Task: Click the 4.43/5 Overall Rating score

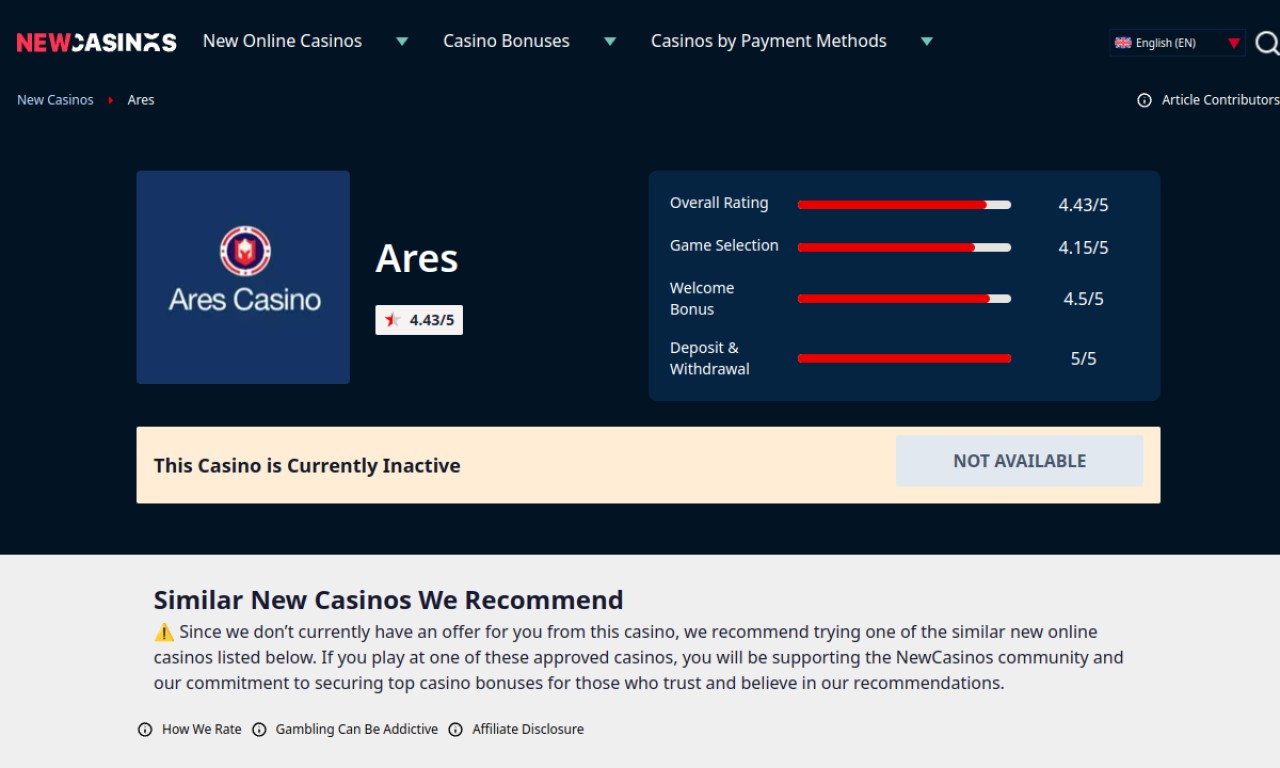Action: (x=1083, y=205)
